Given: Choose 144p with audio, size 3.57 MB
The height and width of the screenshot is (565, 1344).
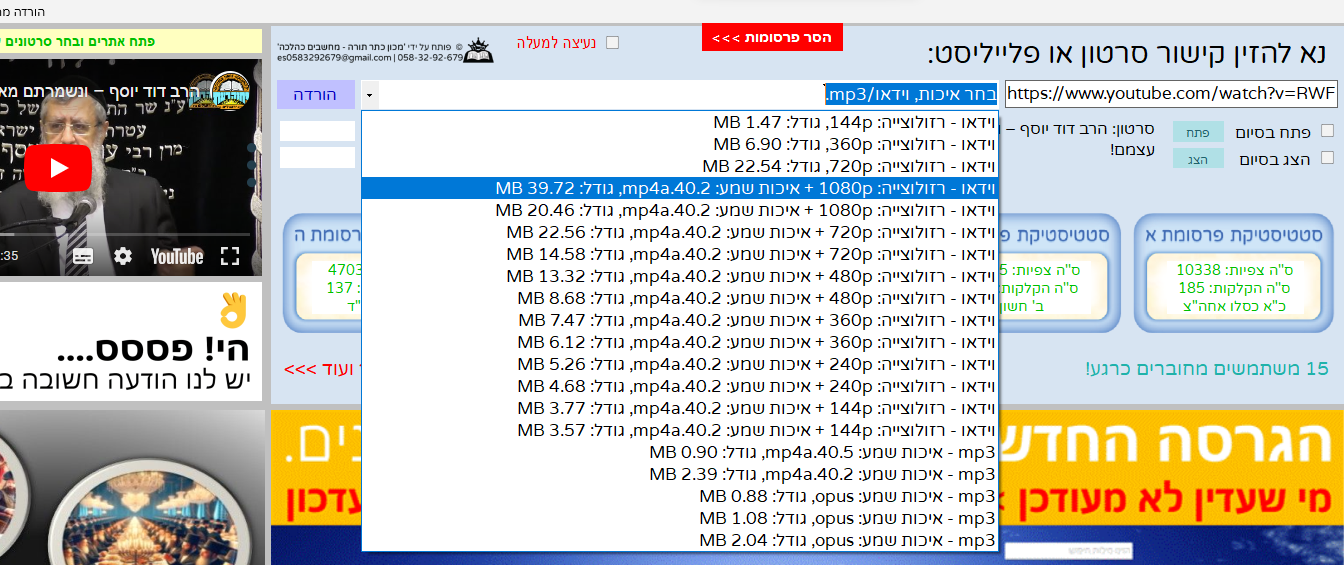Looking at the screenshot, I should (680, 430).
